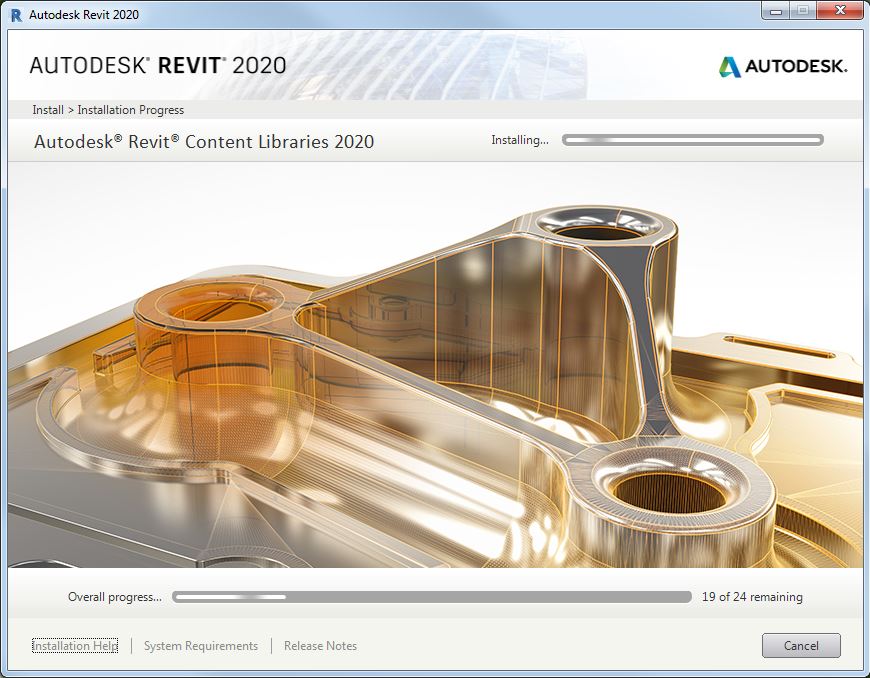This screenshot has height=678, width=870.
Task: Click the Revit icon in the title bar
Action: [x=16, y=14]
